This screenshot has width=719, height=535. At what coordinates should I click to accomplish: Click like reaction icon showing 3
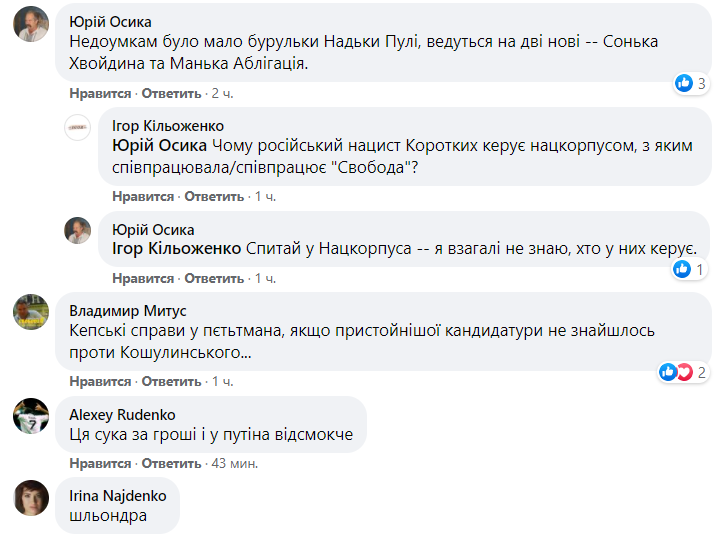coord(684,83)
